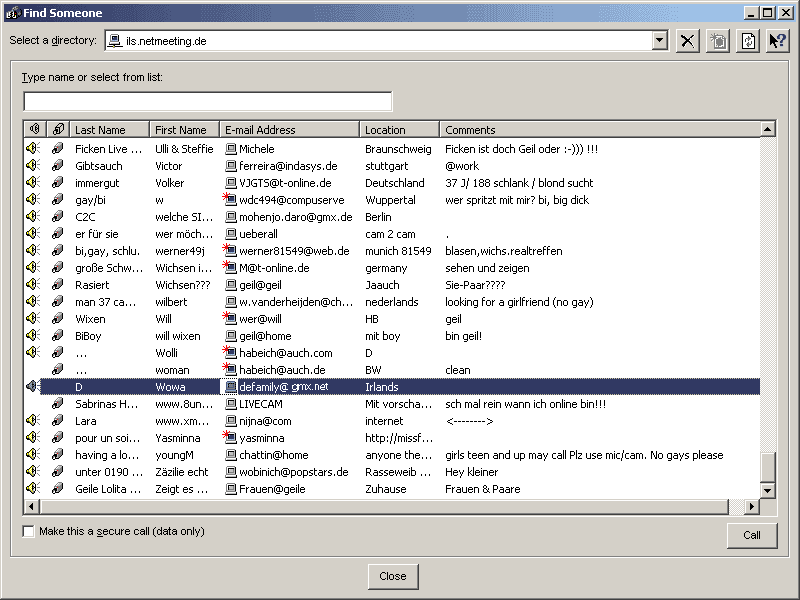Click the first name wilbert
This screenshot has width=800, height=600.
[x=171, y=302]
